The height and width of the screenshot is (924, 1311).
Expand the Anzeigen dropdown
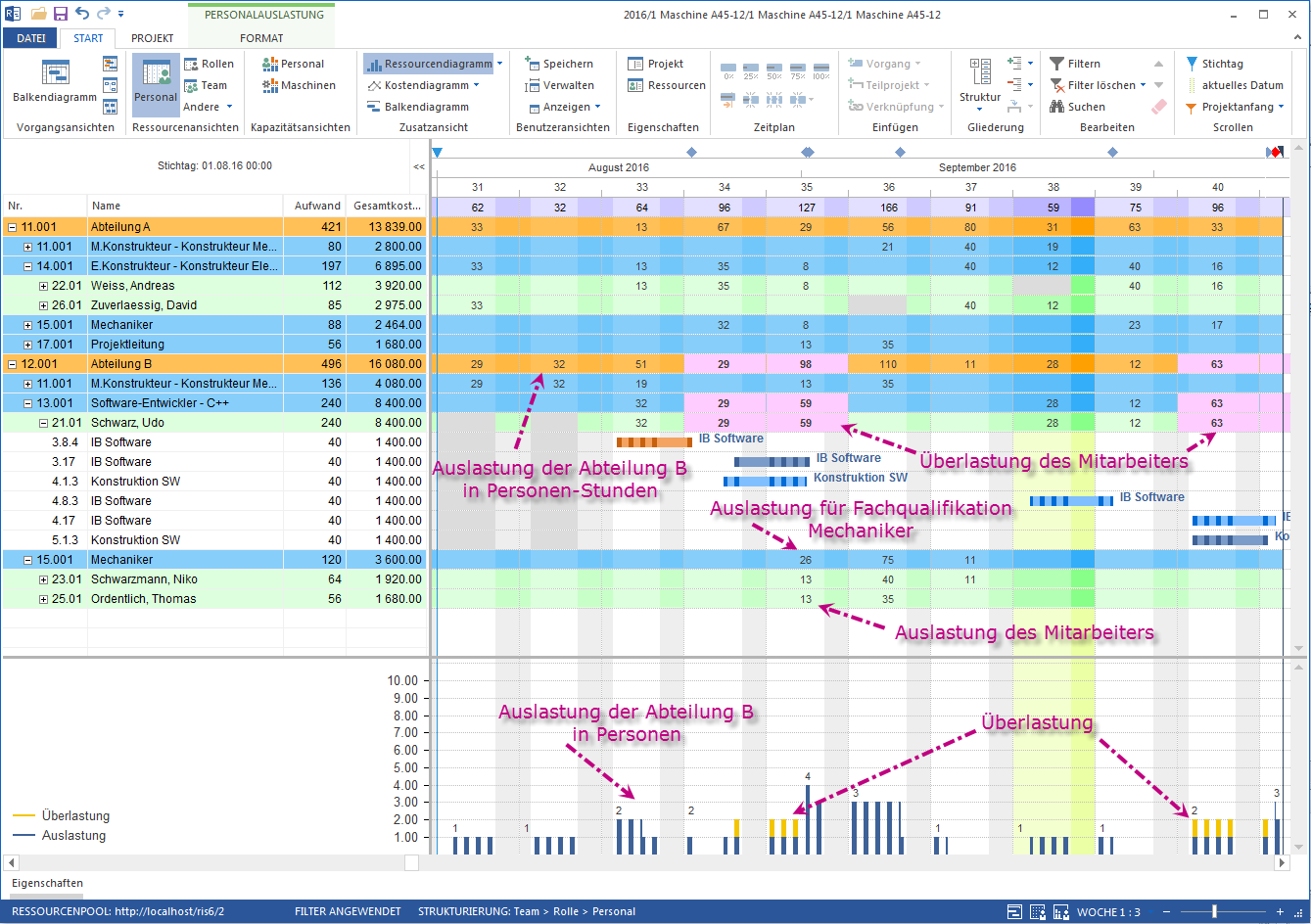pyautogui.click(x=564, y=107)
